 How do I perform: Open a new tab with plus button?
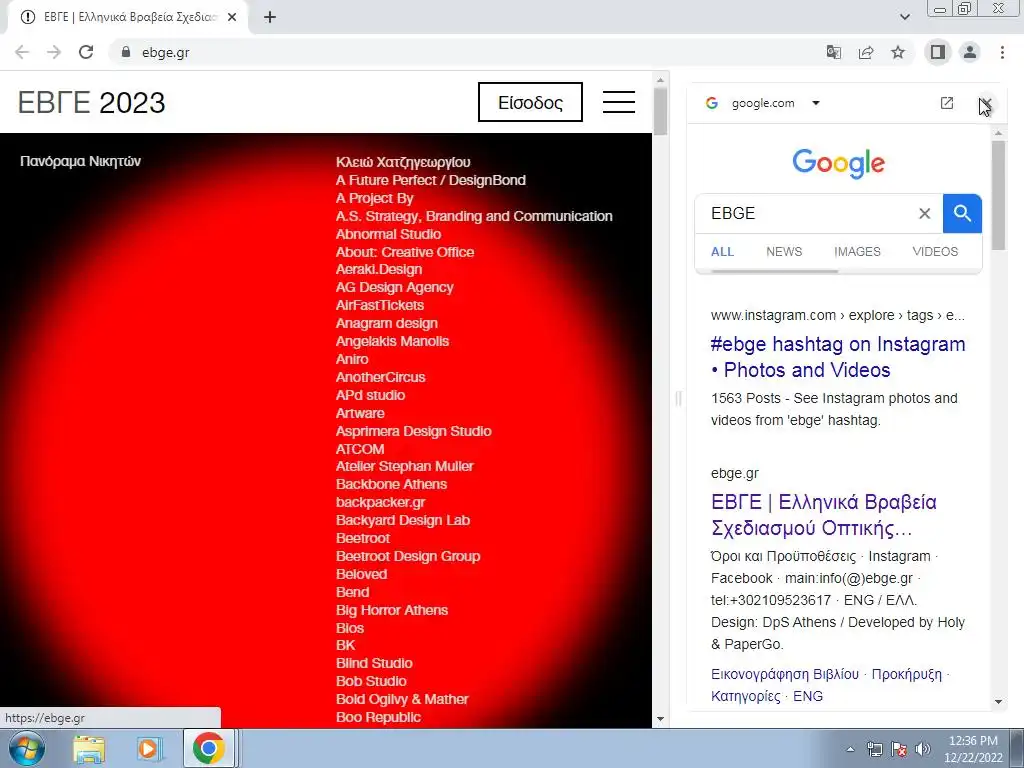point(270,17)
